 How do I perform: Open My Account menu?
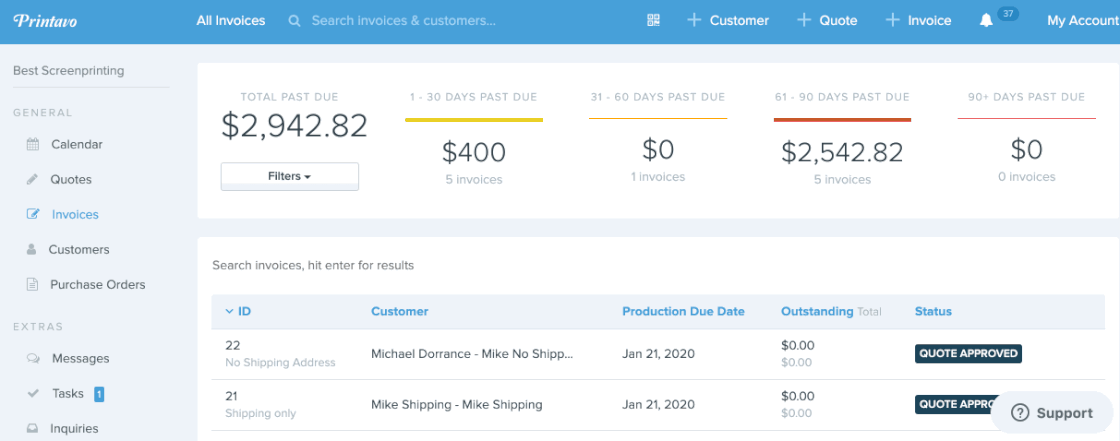click(1082, 20)
